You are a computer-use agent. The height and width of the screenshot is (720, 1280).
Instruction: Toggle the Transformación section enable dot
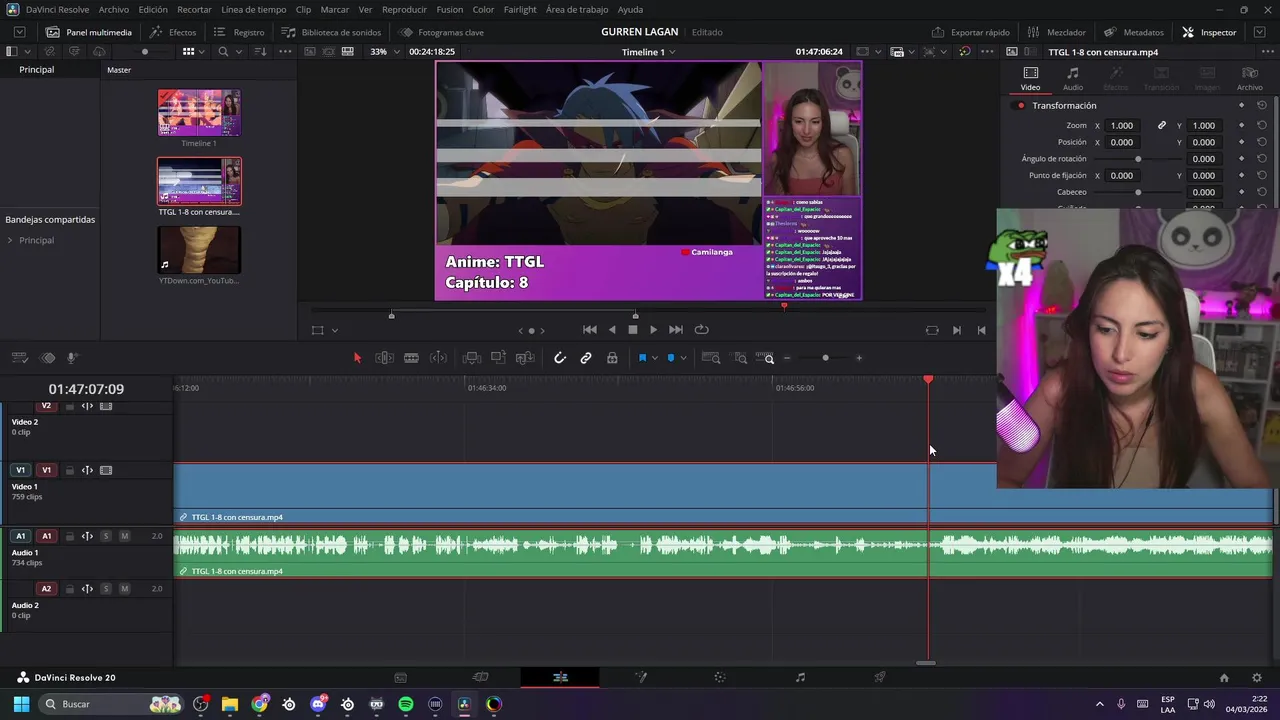coord(1020,105)
